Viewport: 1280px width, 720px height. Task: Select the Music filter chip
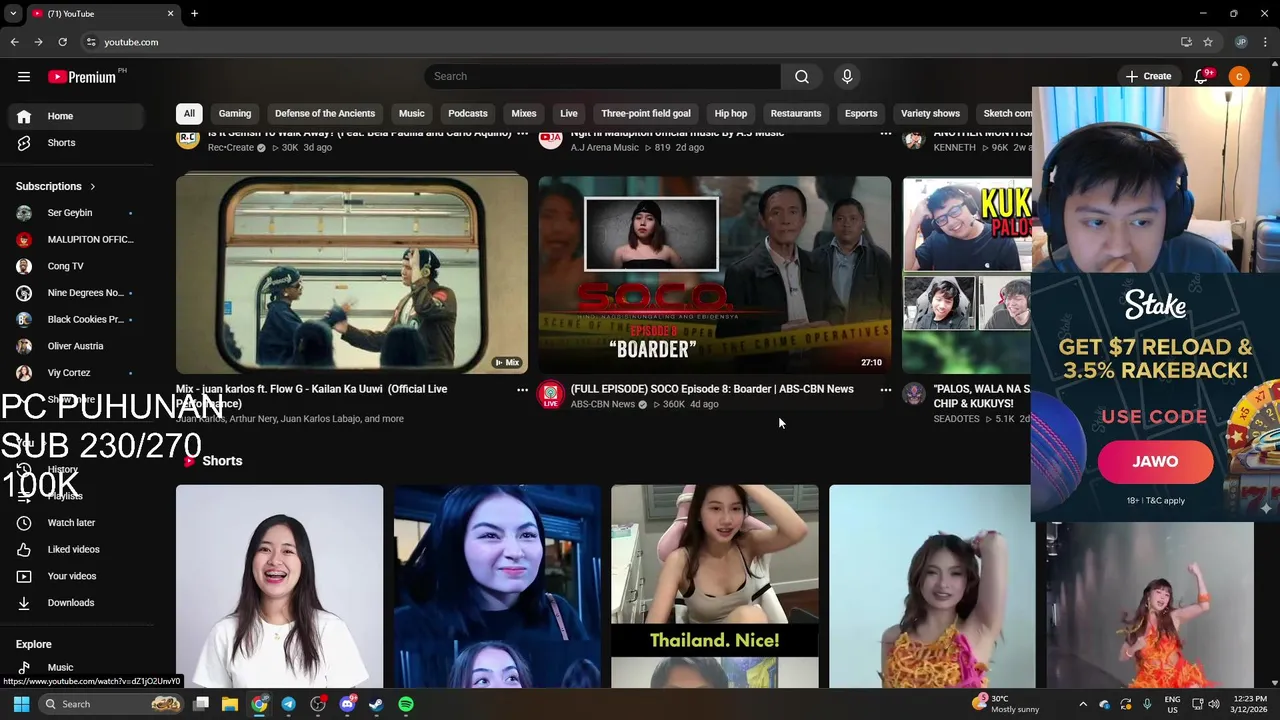coord(412,113)
